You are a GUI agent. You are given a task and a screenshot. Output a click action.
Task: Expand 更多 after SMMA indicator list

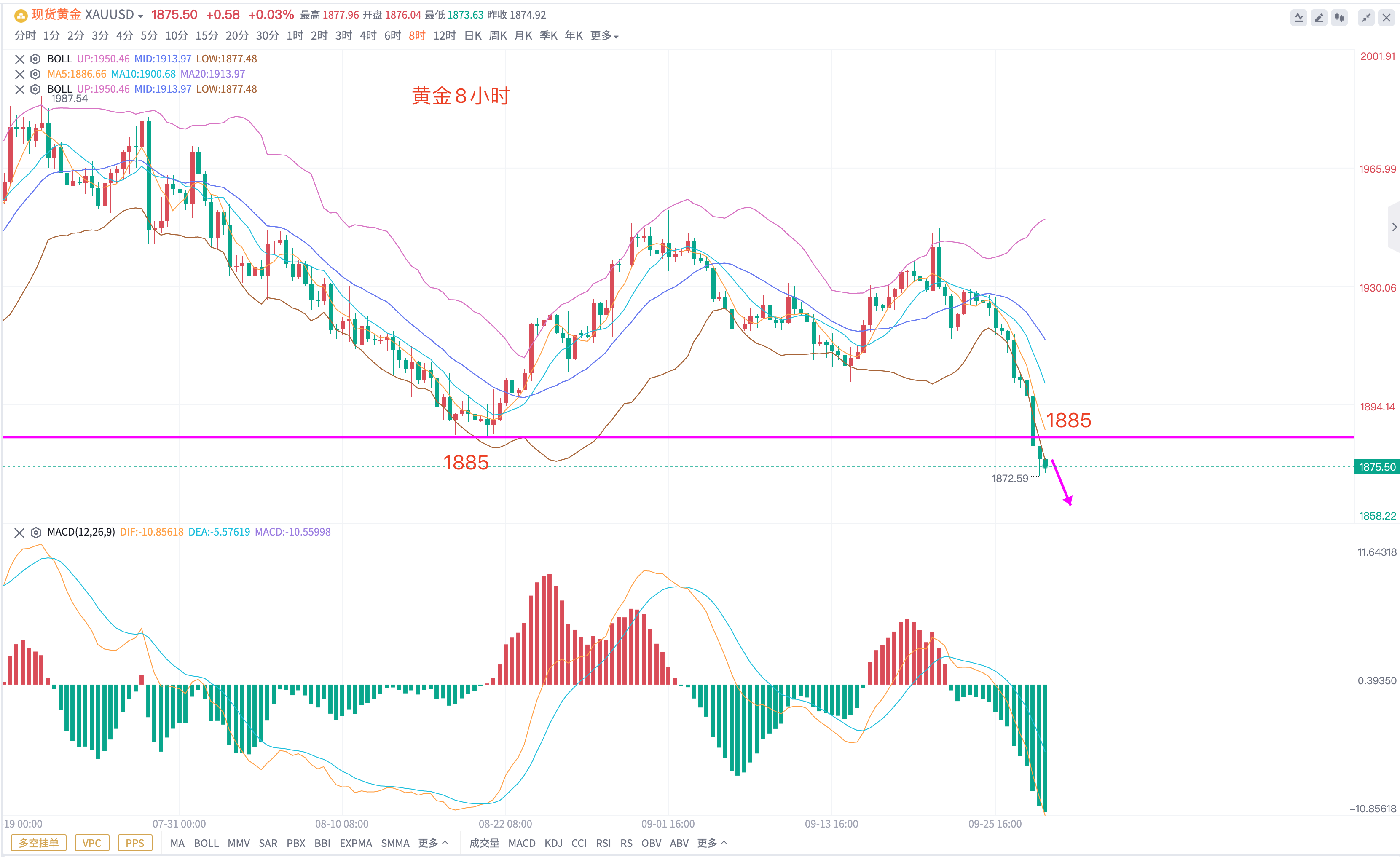[433, 843]
